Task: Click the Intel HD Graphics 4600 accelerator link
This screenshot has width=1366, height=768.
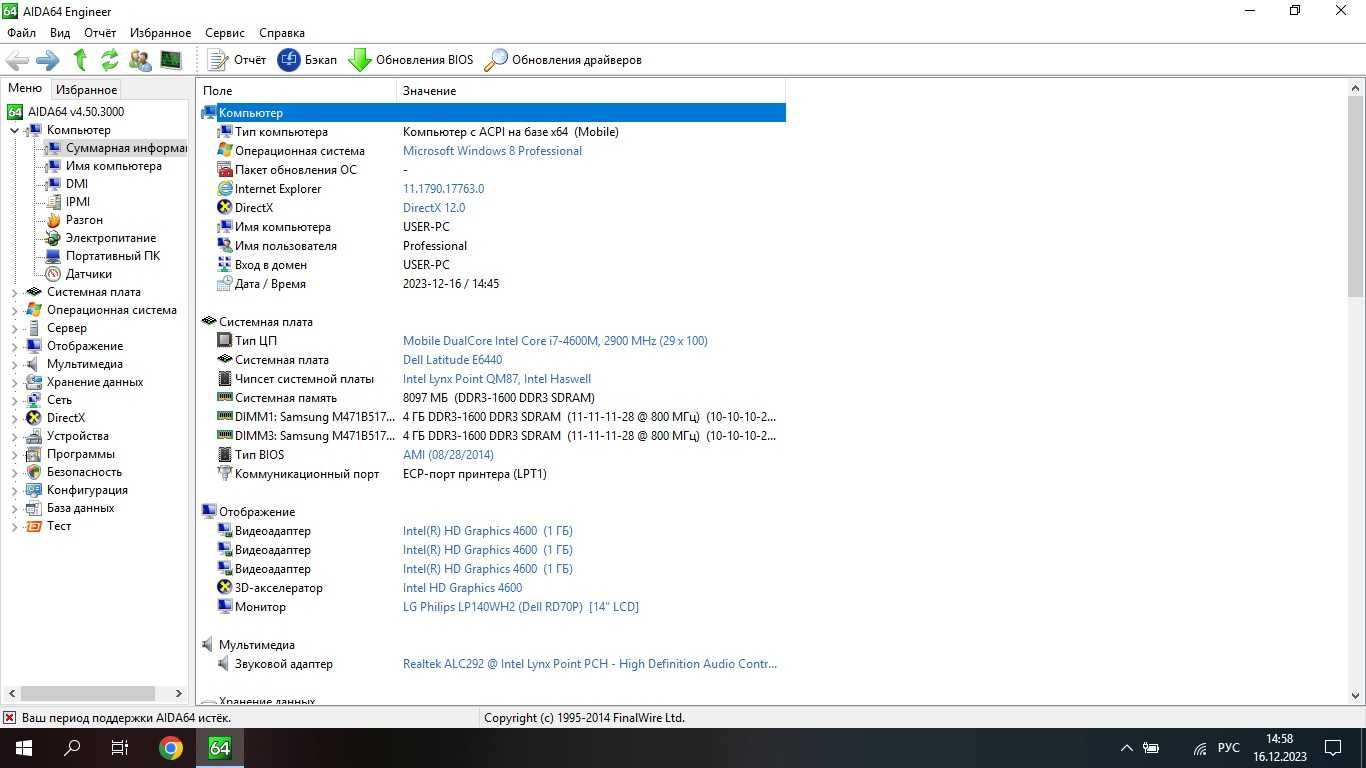Action: point(462,588)
